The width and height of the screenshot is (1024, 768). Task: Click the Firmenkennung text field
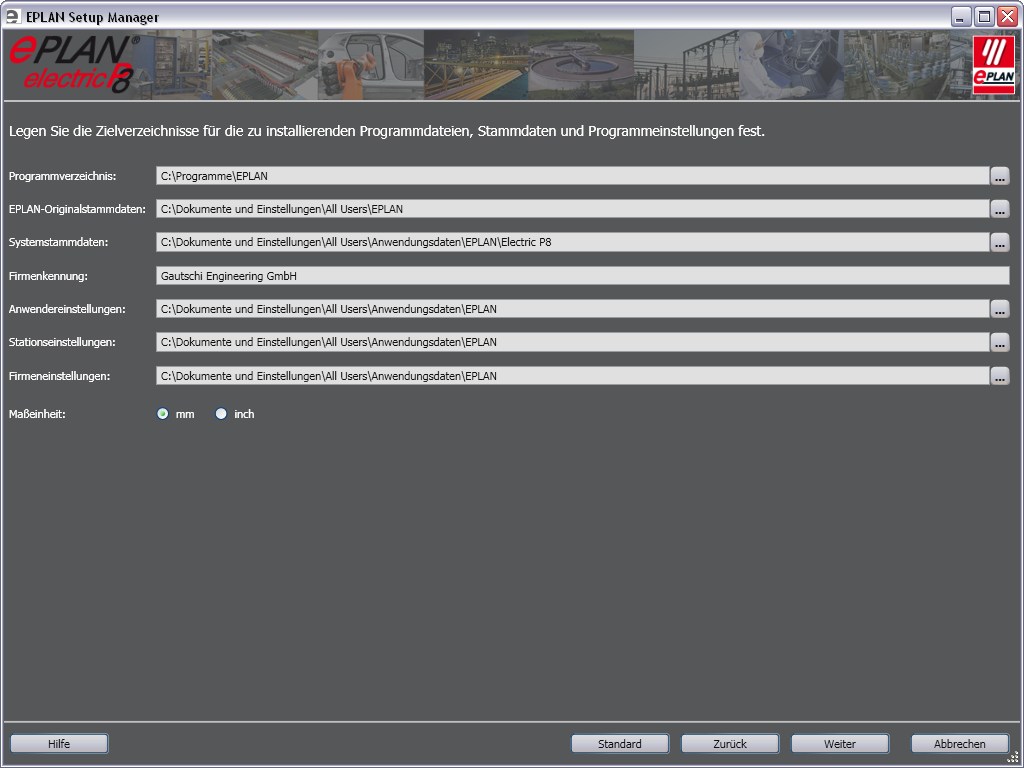[583, 276]
